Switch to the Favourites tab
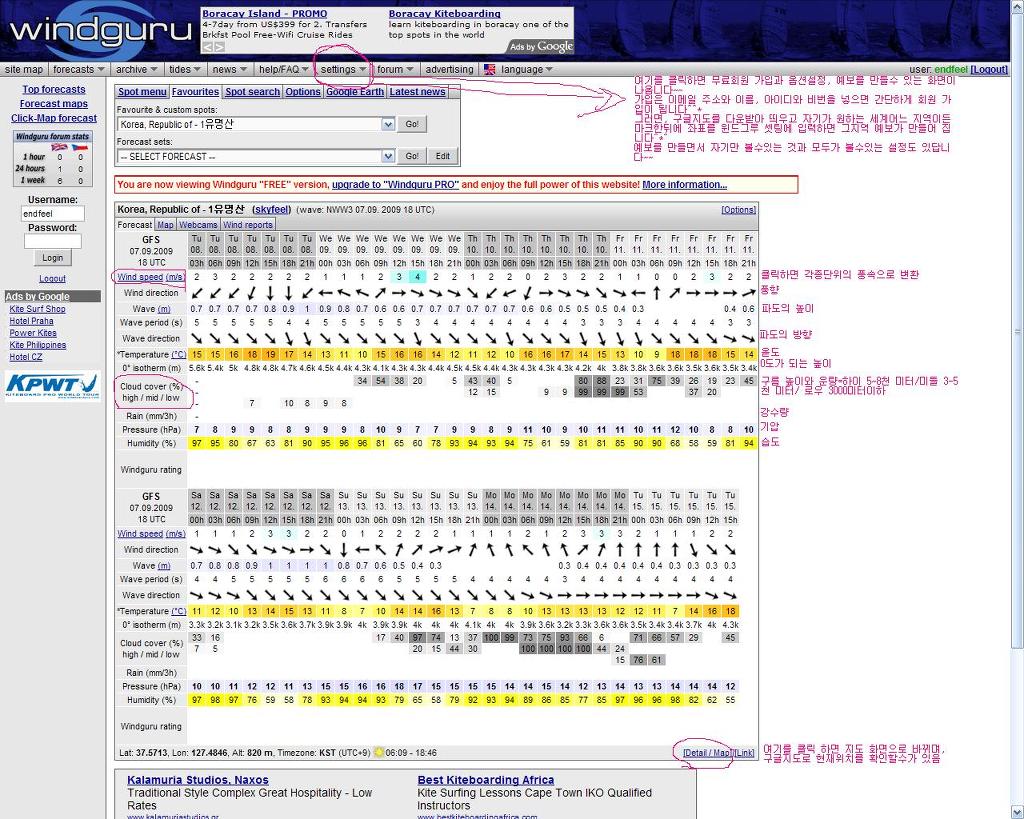 coord(195,92)
